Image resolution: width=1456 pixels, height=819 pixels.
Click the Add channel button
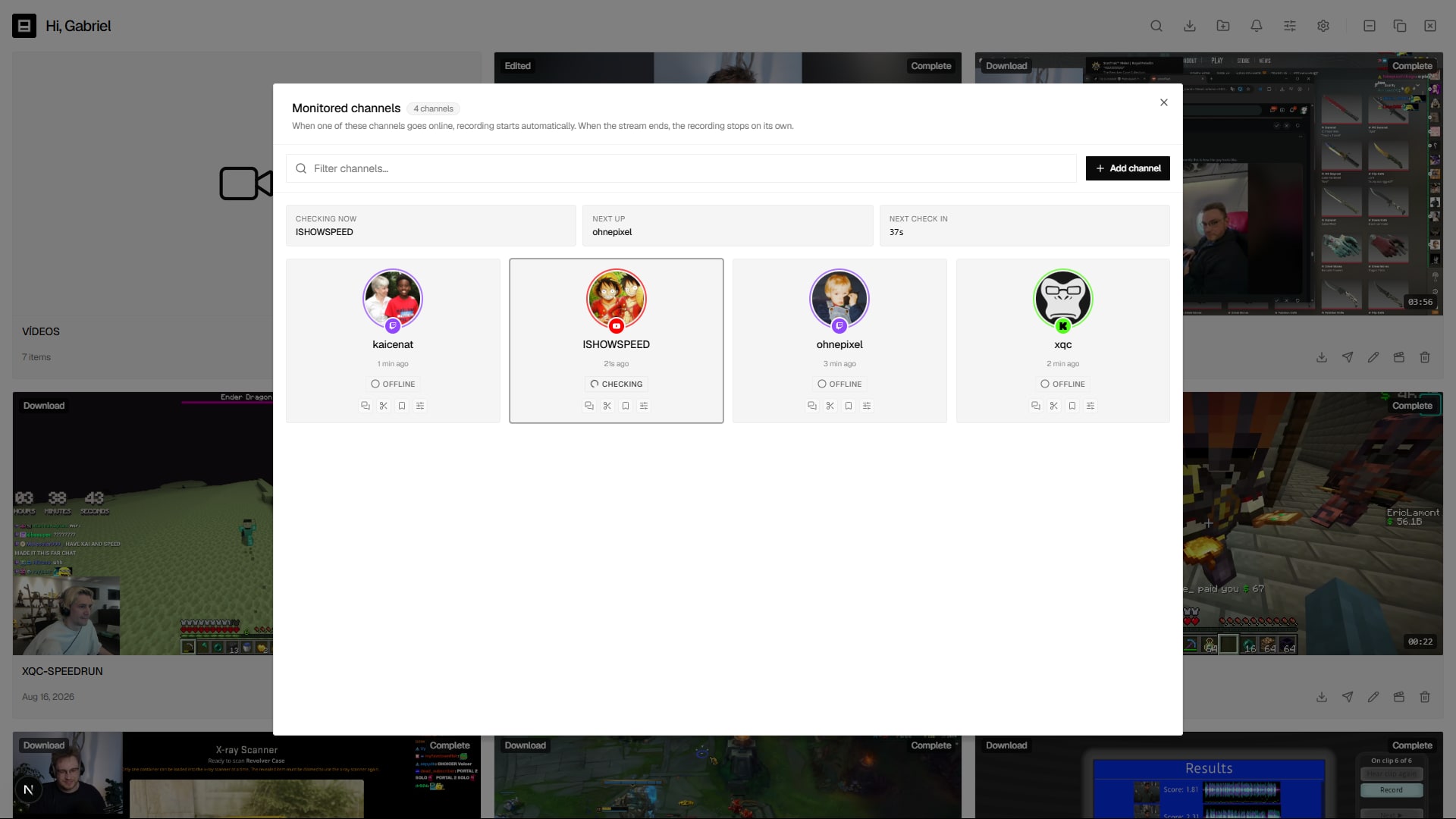pyautogui.click(x=1128, y=168)
